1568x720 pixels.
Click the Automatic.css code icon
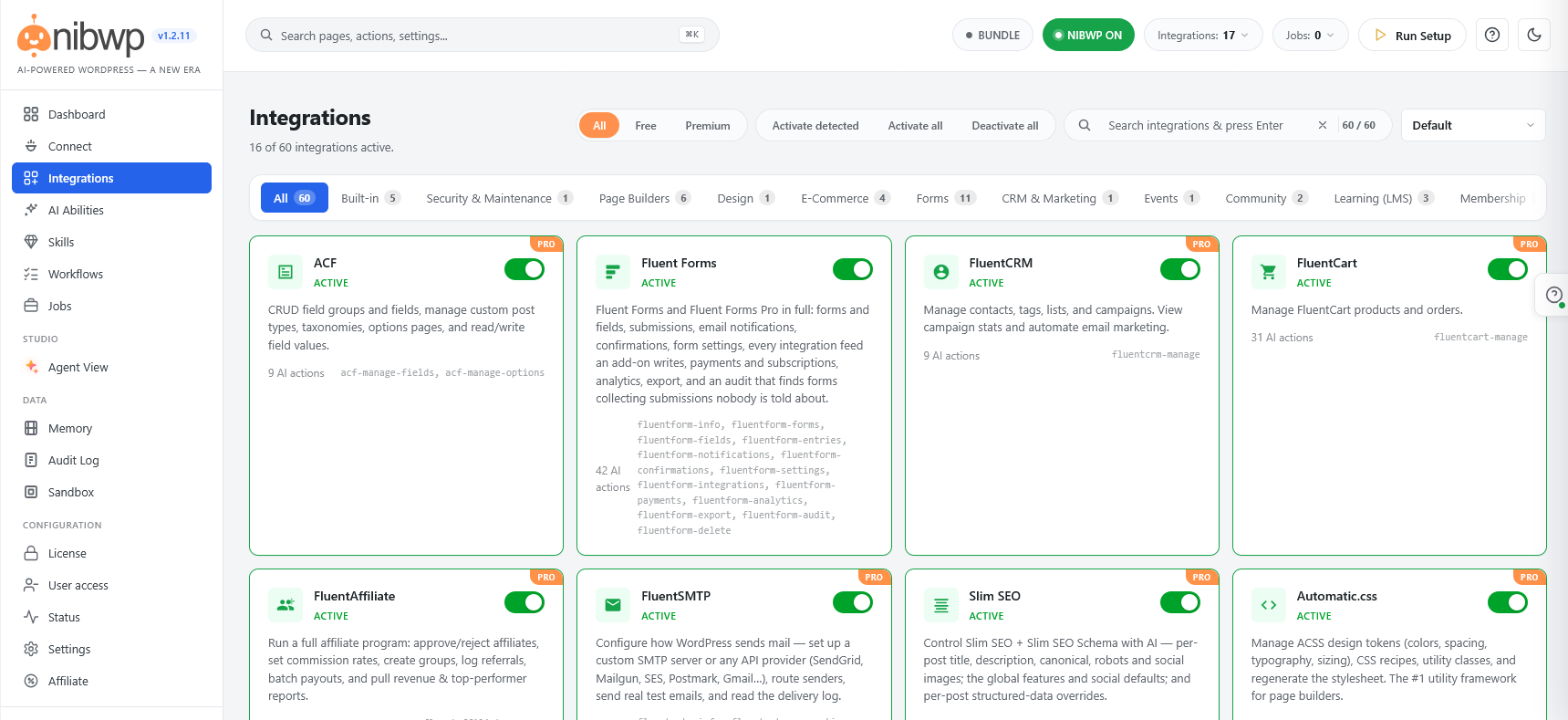[1269, 605]
